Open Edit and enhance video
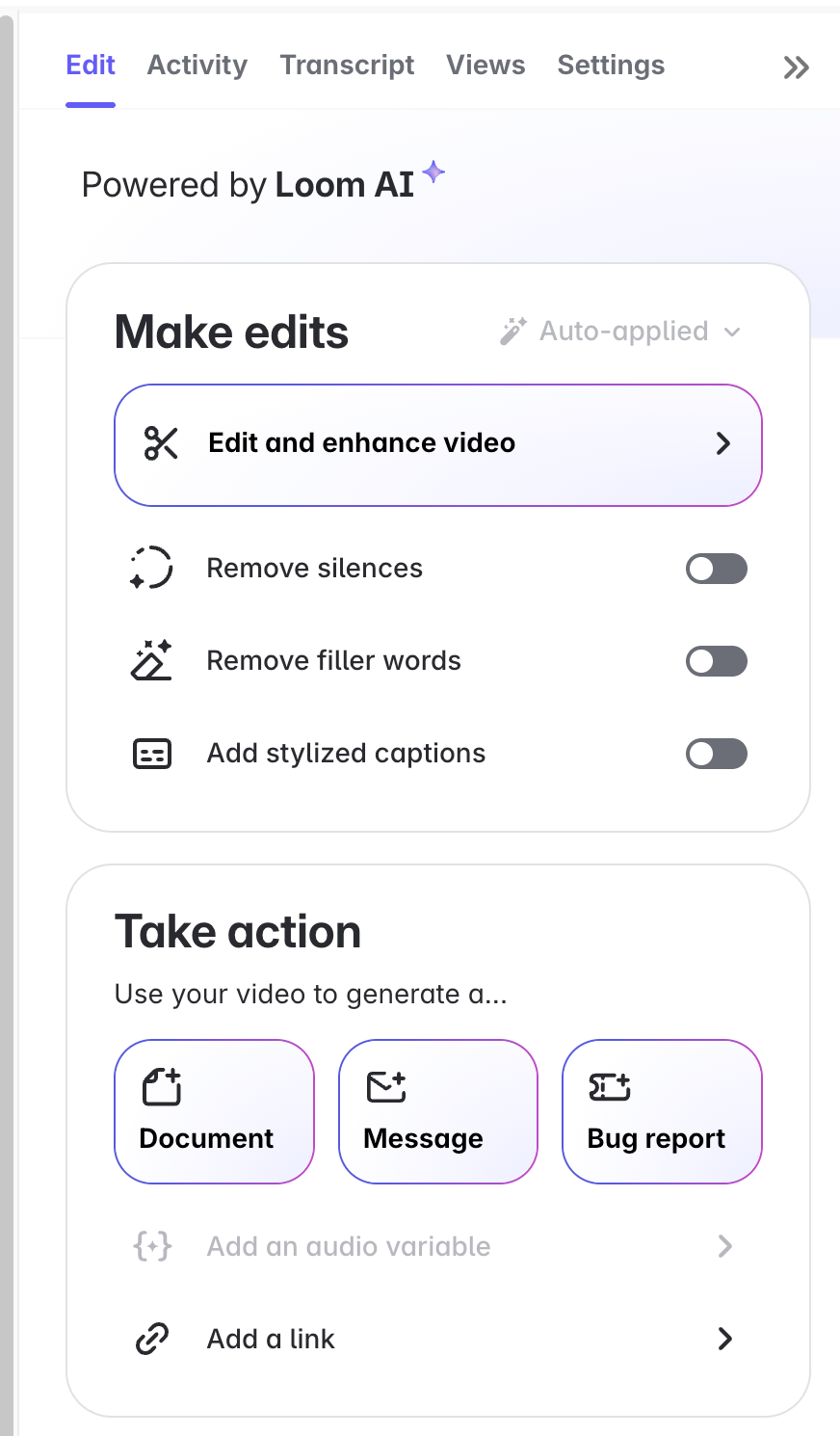This screenshot has width=840, height=1436. click(x=438, y=445)
